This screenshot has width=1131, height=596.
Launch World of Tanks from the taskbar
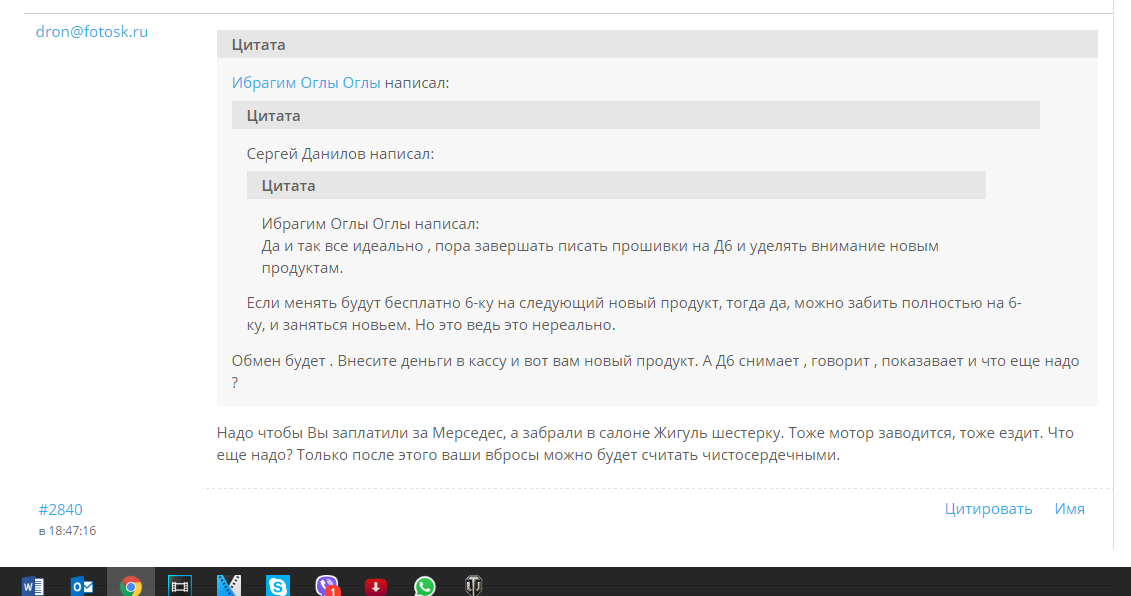(473, 585)
